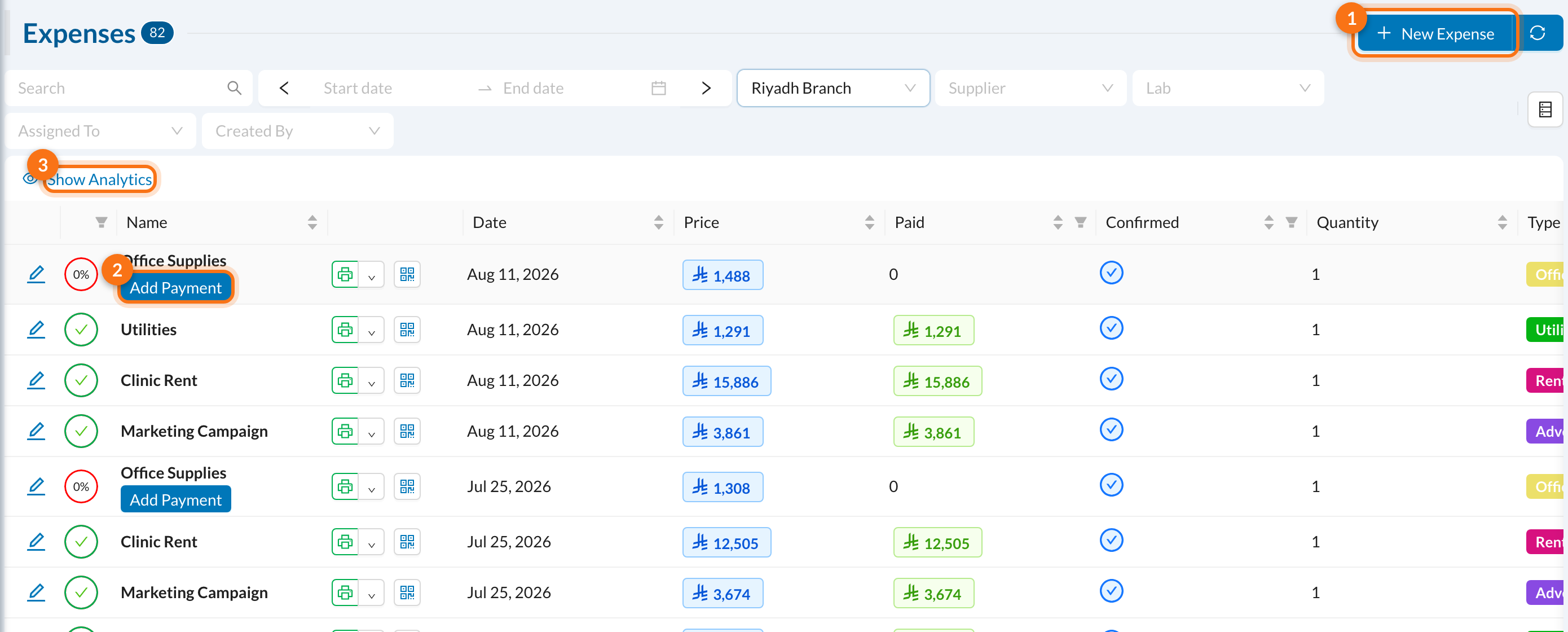This screenshot has height=632, width=1568.
Task: Filter the Confirmed column with funnel icon
Action: [1292, 222]
